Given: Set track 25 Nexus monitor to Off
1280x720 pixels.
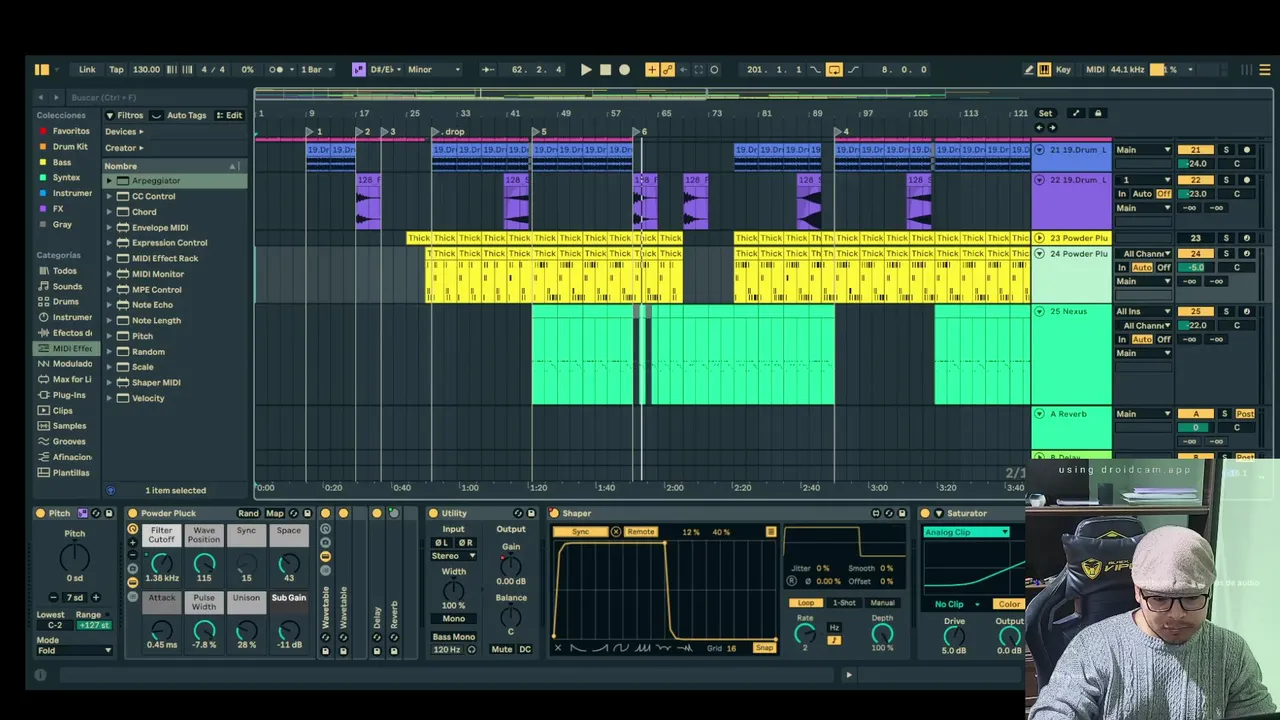Looking at the screenshot, I should point(1164,340).
